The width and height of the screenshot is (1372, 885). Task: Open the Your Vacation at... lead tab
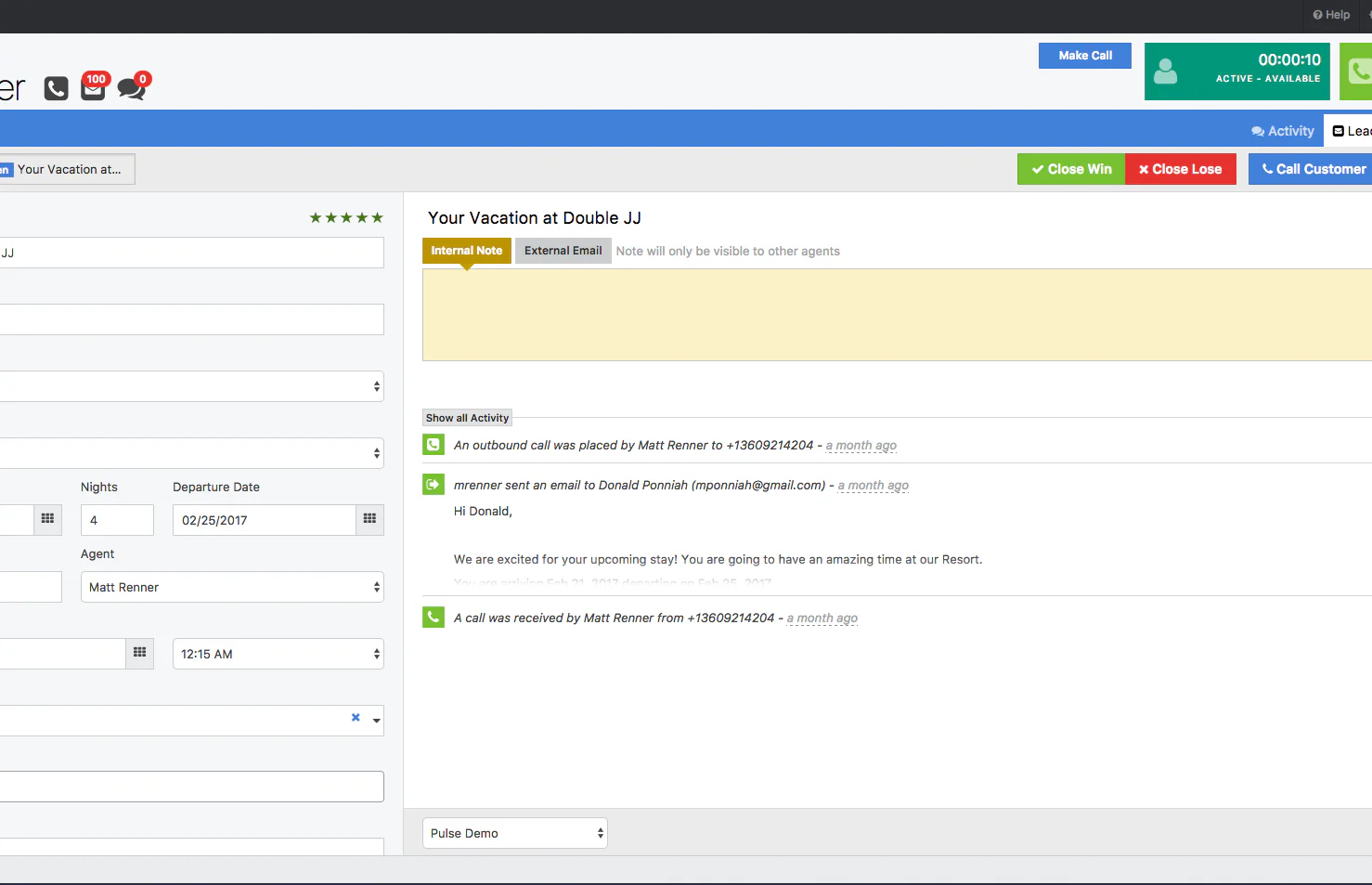67,169
